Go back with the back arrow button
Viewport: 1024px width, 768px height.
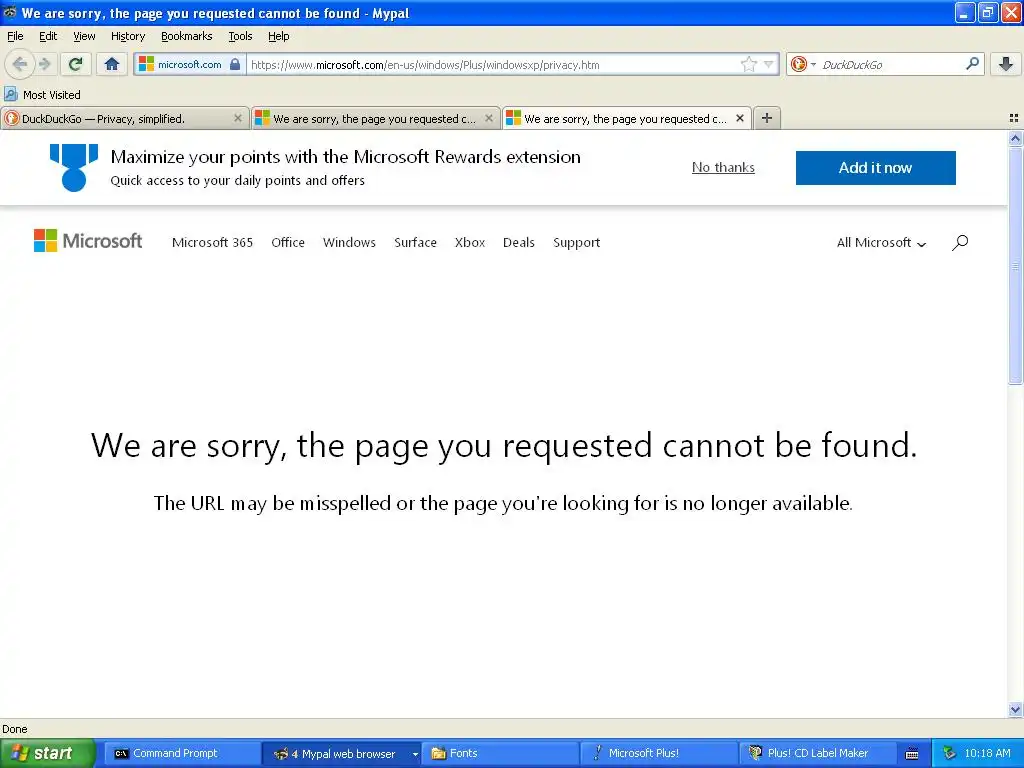click(x=19, y=64)
